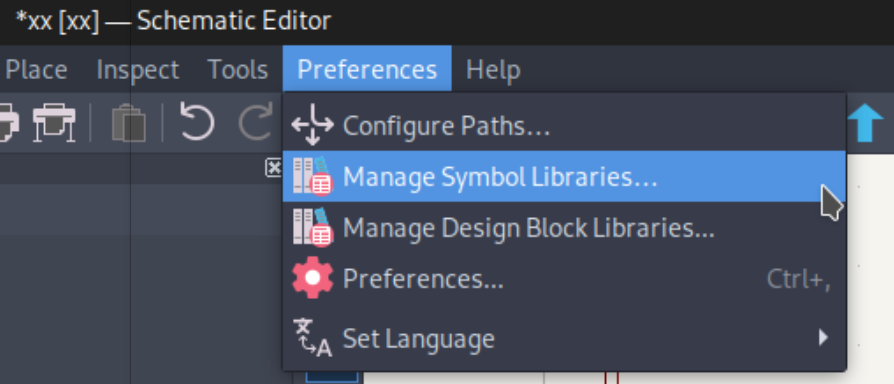Click the Configure Paths arrows icon
Viewport: 894px width, 384px height.
(312, 125)
